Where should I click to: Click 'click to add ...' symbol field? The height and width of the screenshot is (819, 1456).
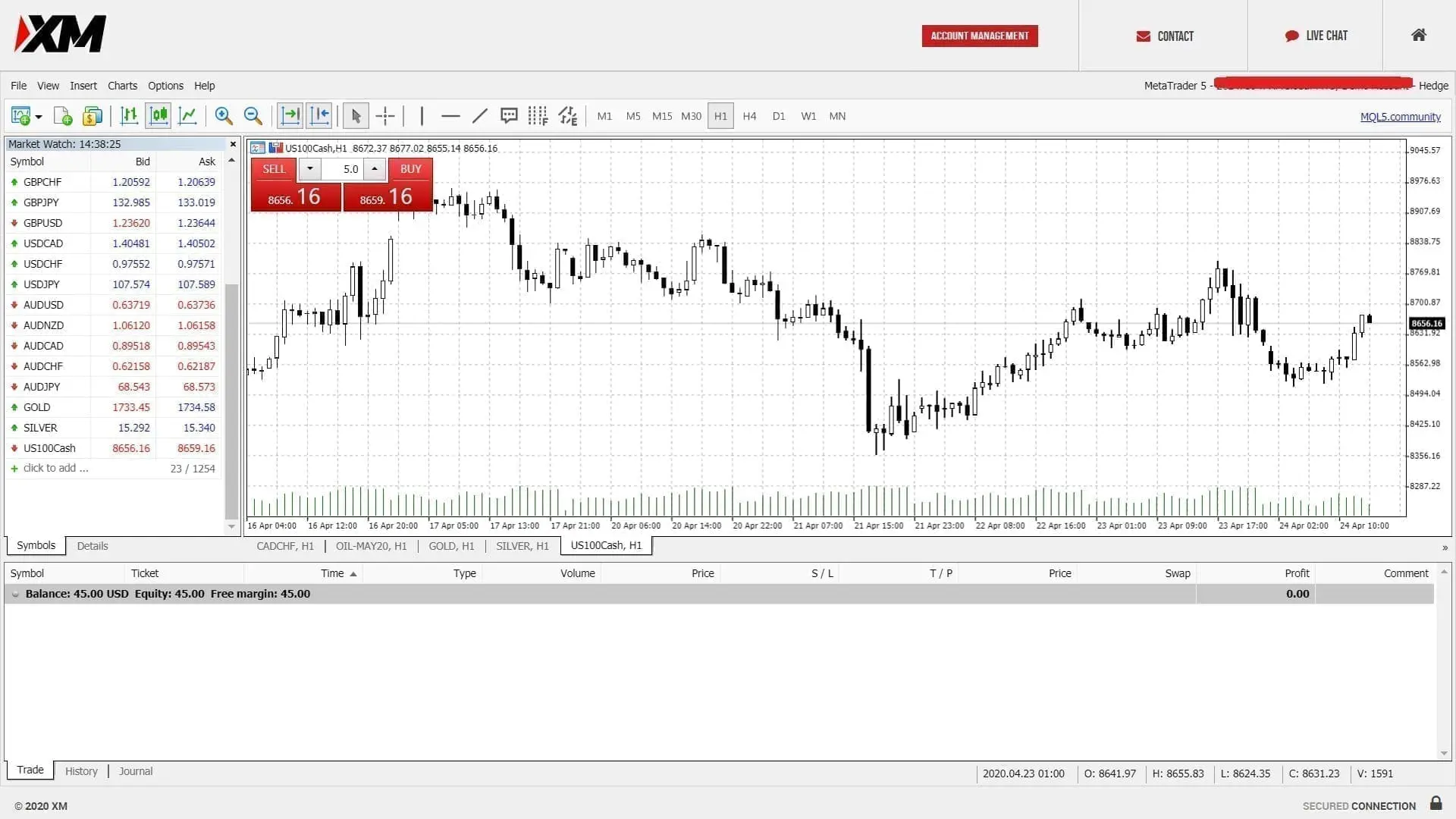click(x=55, y=468)
